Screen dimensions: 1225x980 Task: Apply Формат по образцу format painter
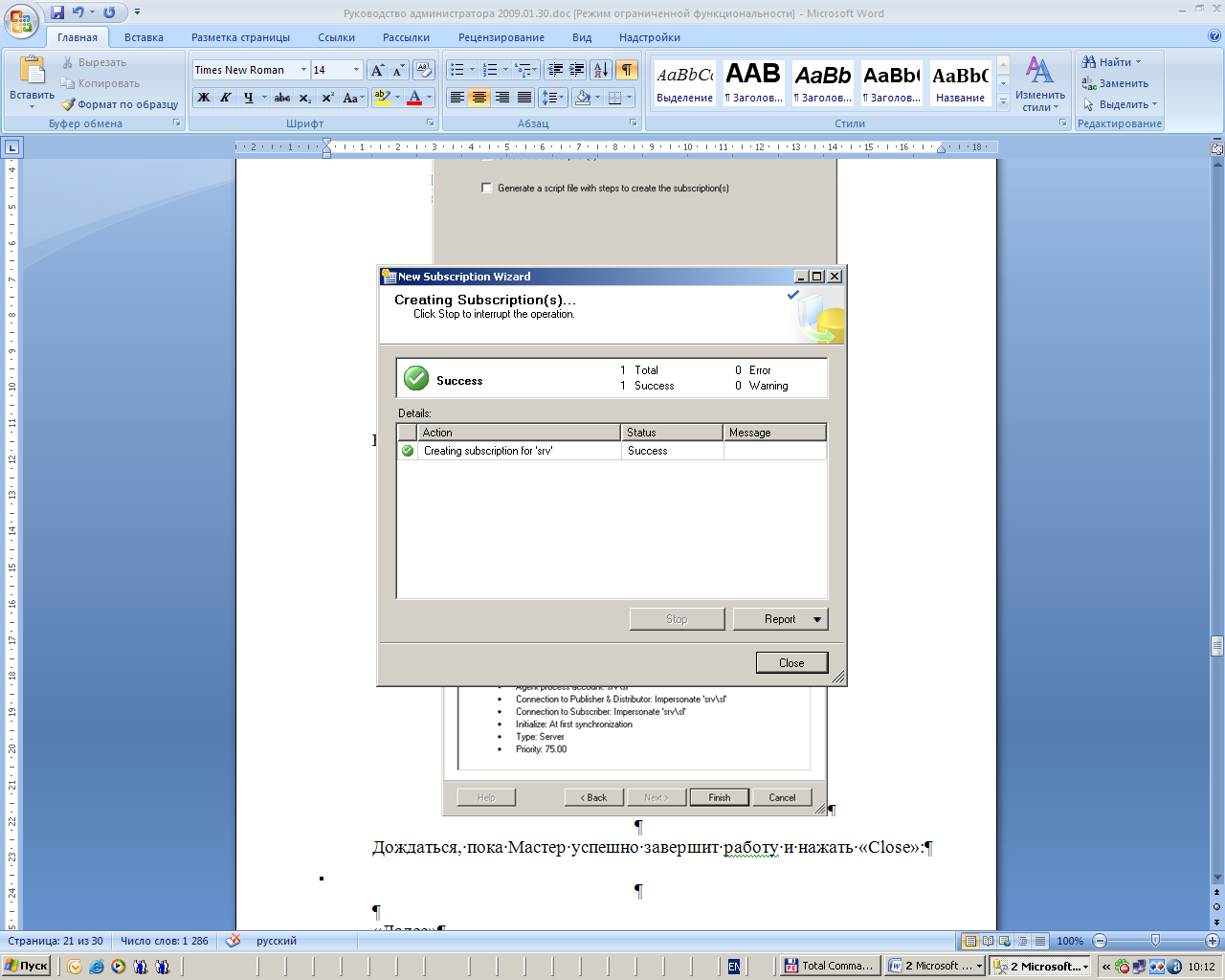(x=121, y=104)
